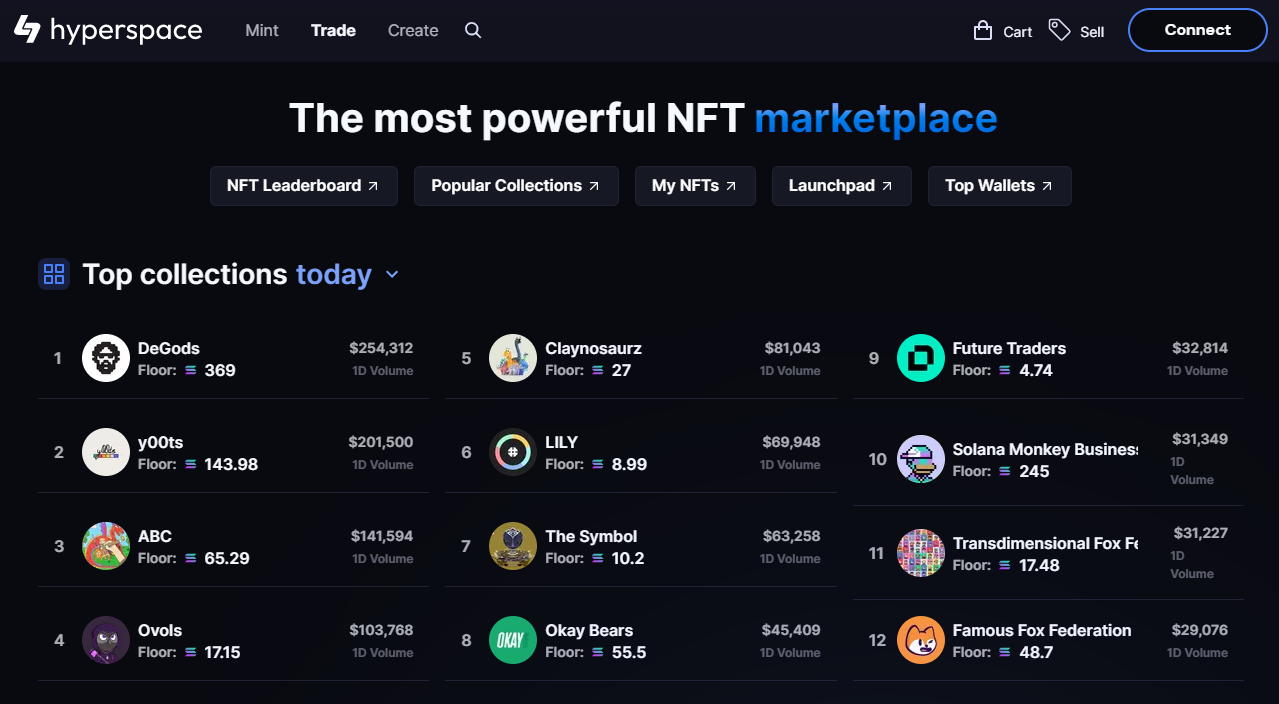Click the Hyperspace lightning bolt logo

[x=29, y=30]
